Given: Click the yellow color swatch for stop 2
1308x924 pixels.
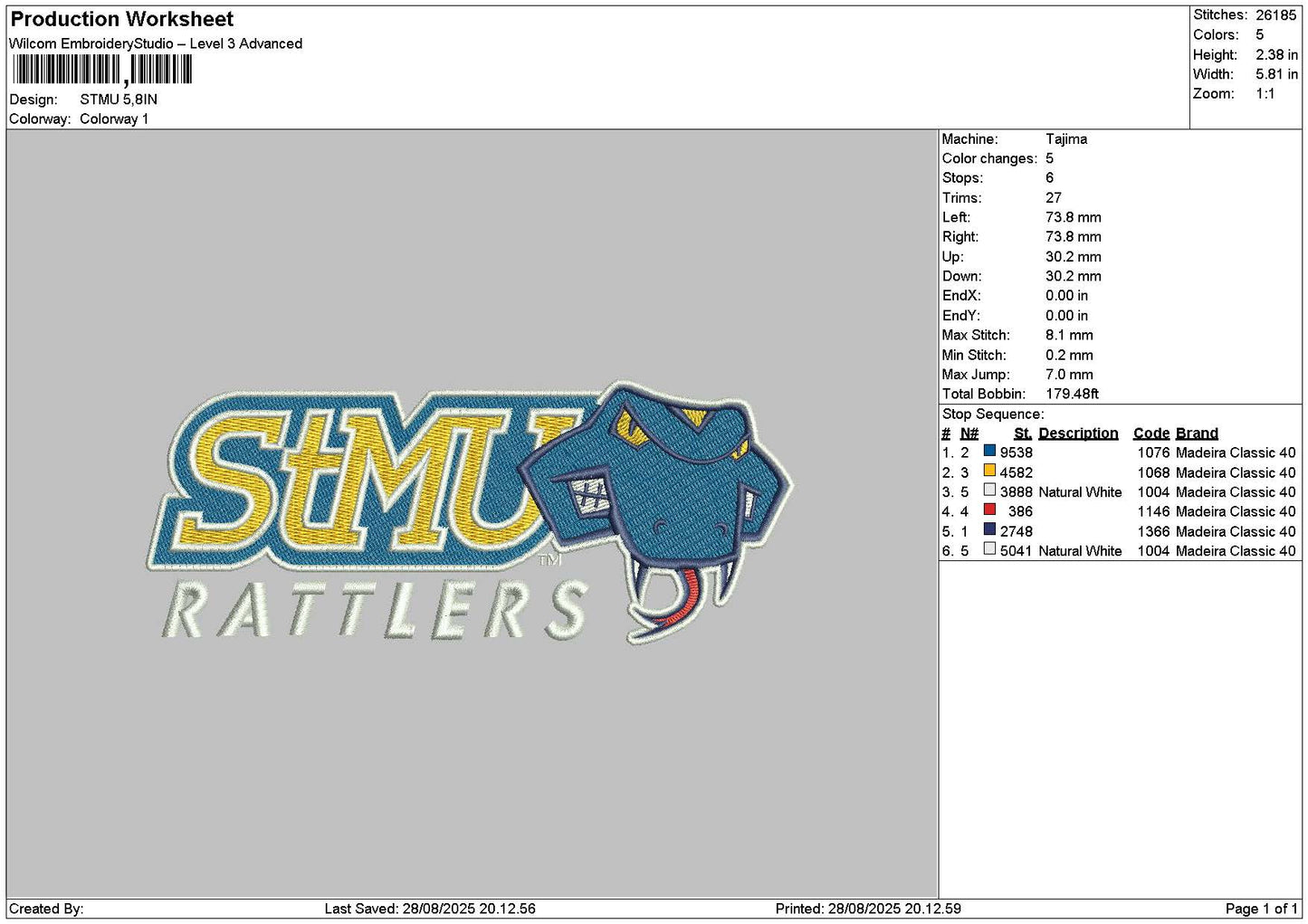Looking at the screenshot, I should pyautogui.click(x=989, y=471).
